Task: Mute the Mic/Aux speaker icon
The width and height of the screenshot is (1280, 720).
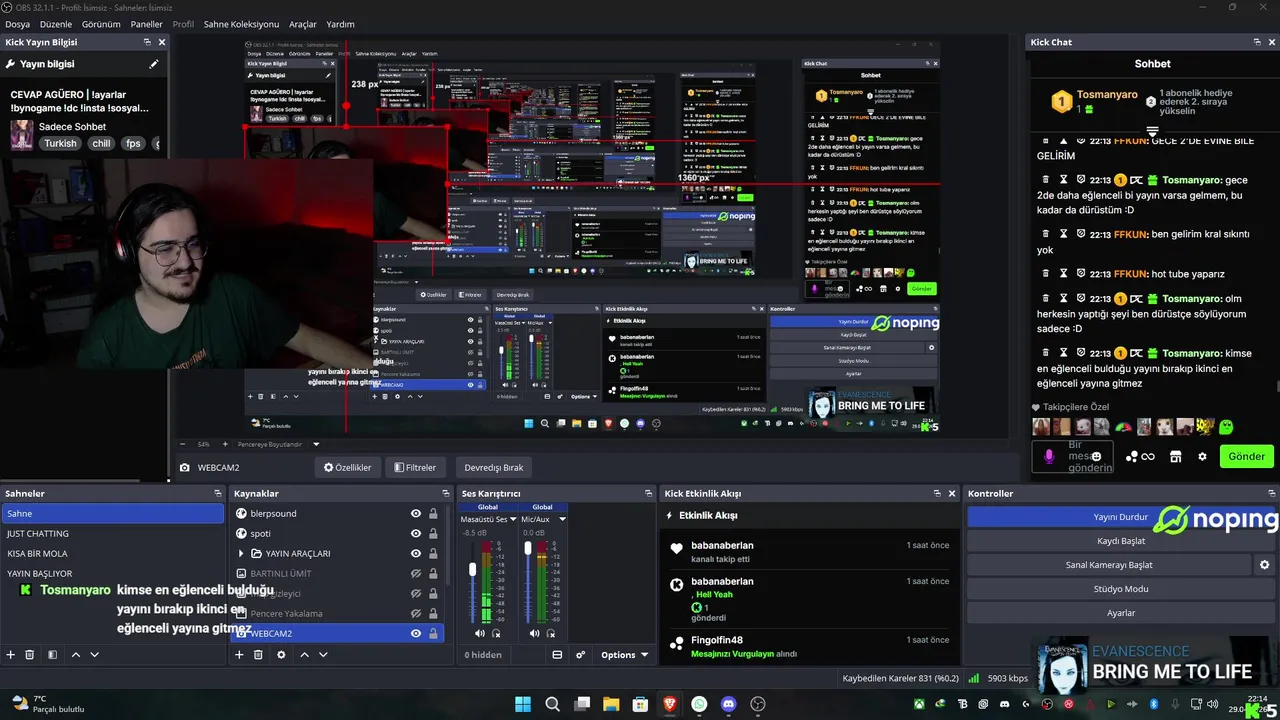Action: (535, 633)
